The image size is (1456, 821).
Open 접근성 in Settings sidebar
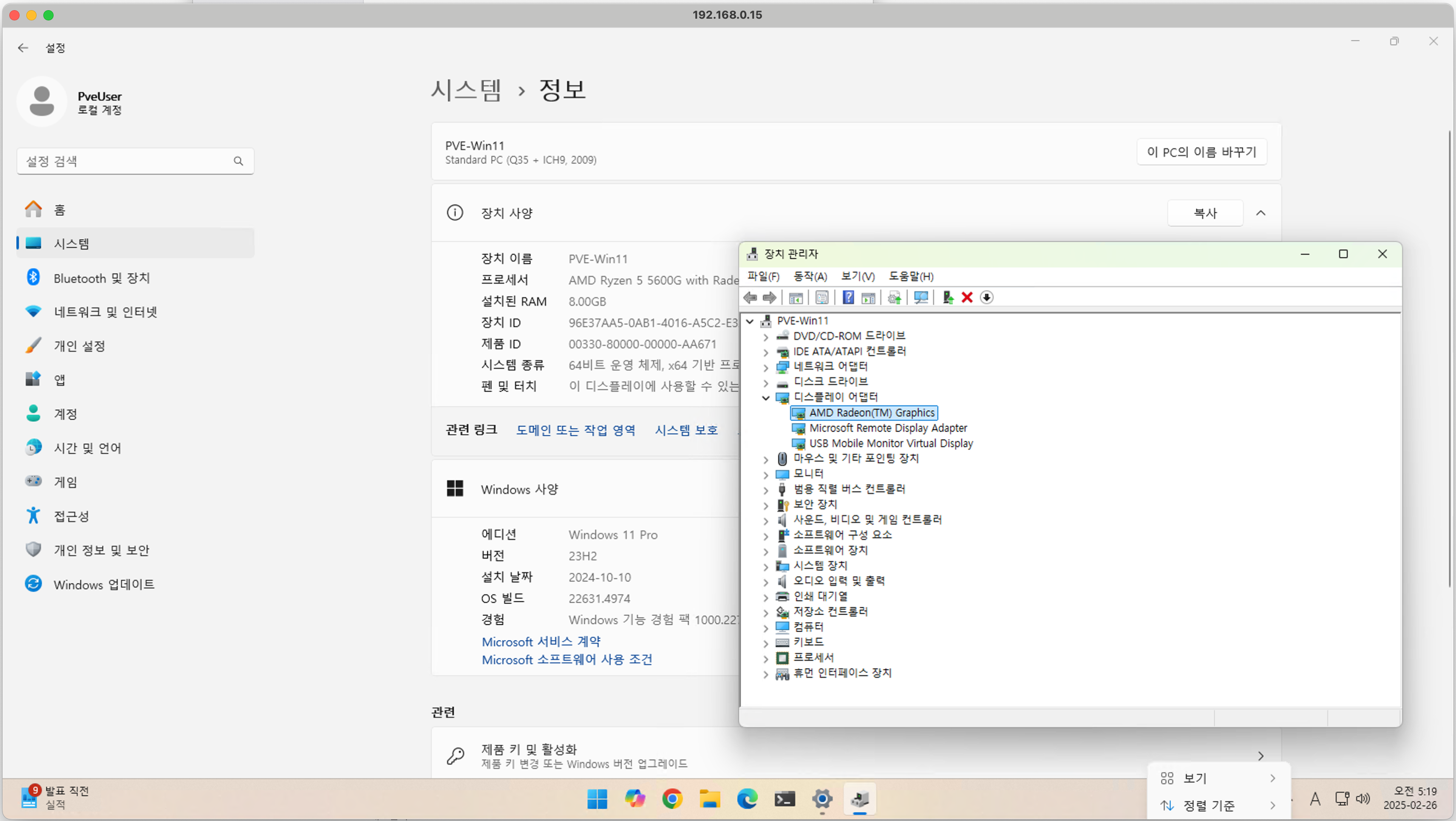coord(135,516)
